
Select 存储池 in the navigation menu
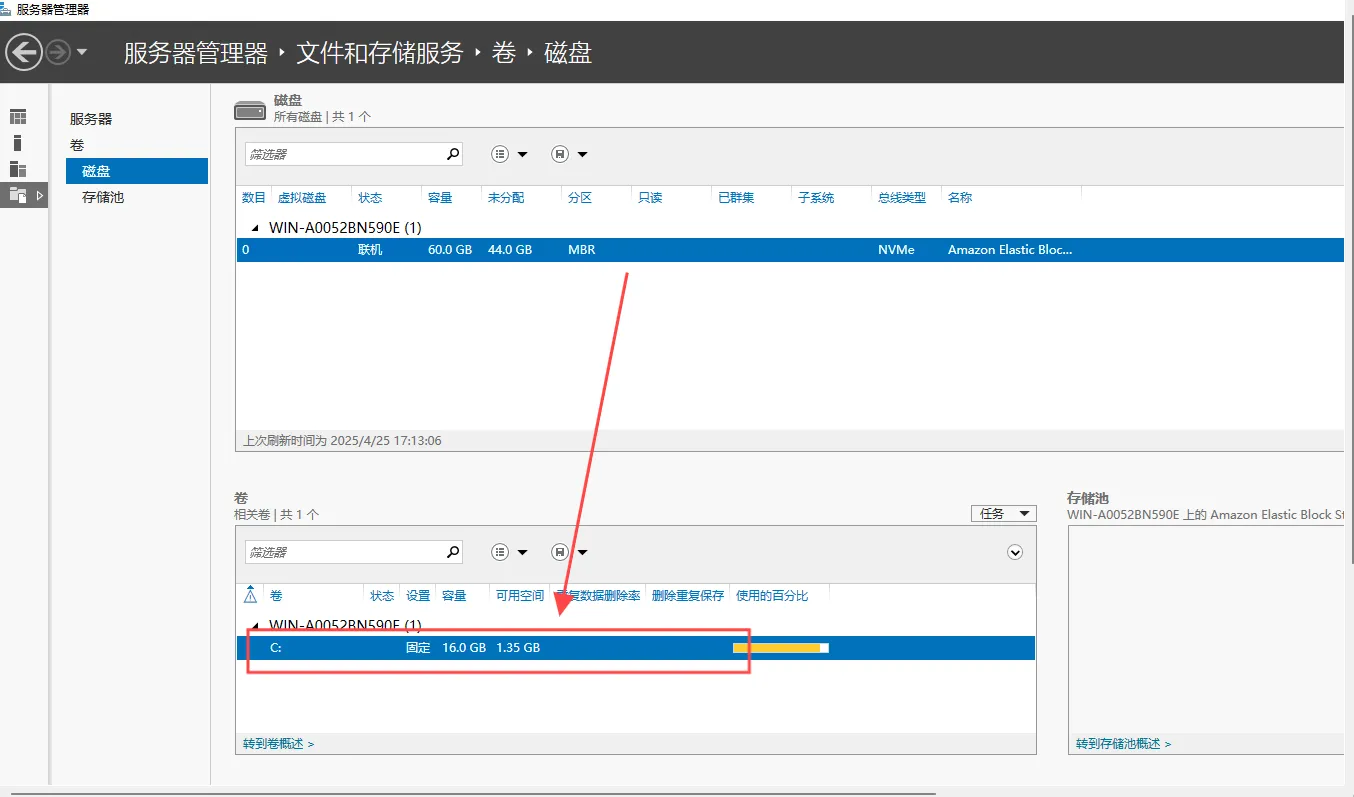(x=103, y=197)
